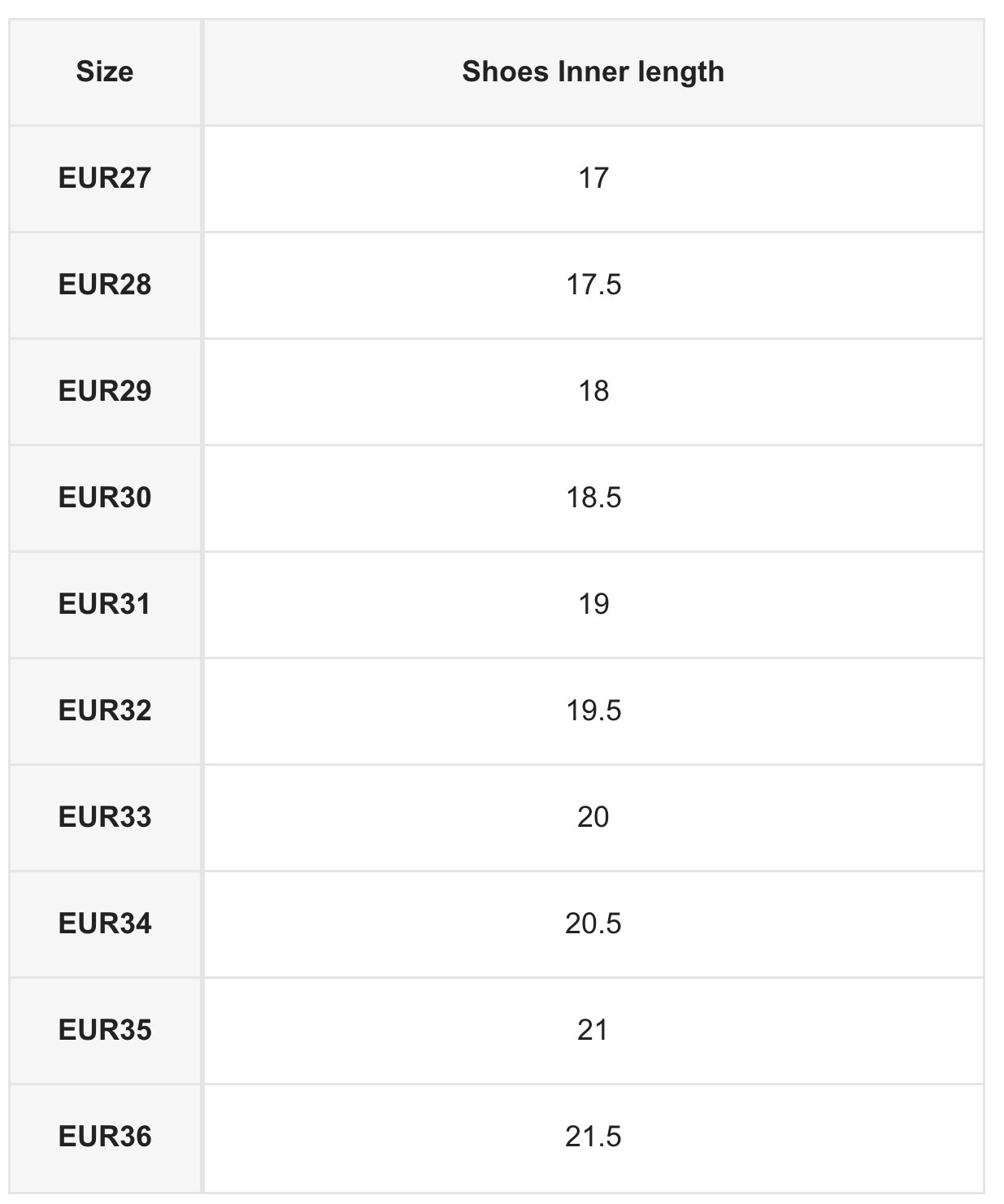Select the EUR27 size cell
This screenshot has width=1004, height=1204.
[x=105, y=178]
